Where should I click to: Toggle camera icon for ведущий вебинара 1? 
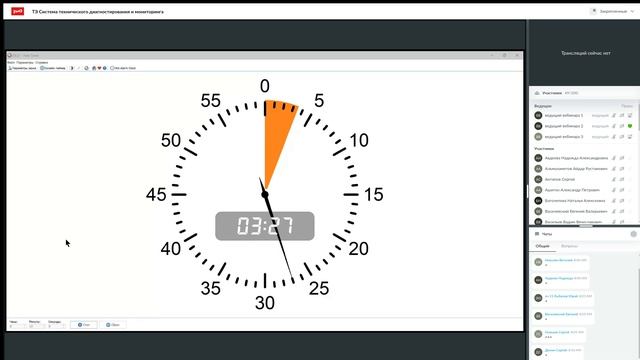click(622, 116)
